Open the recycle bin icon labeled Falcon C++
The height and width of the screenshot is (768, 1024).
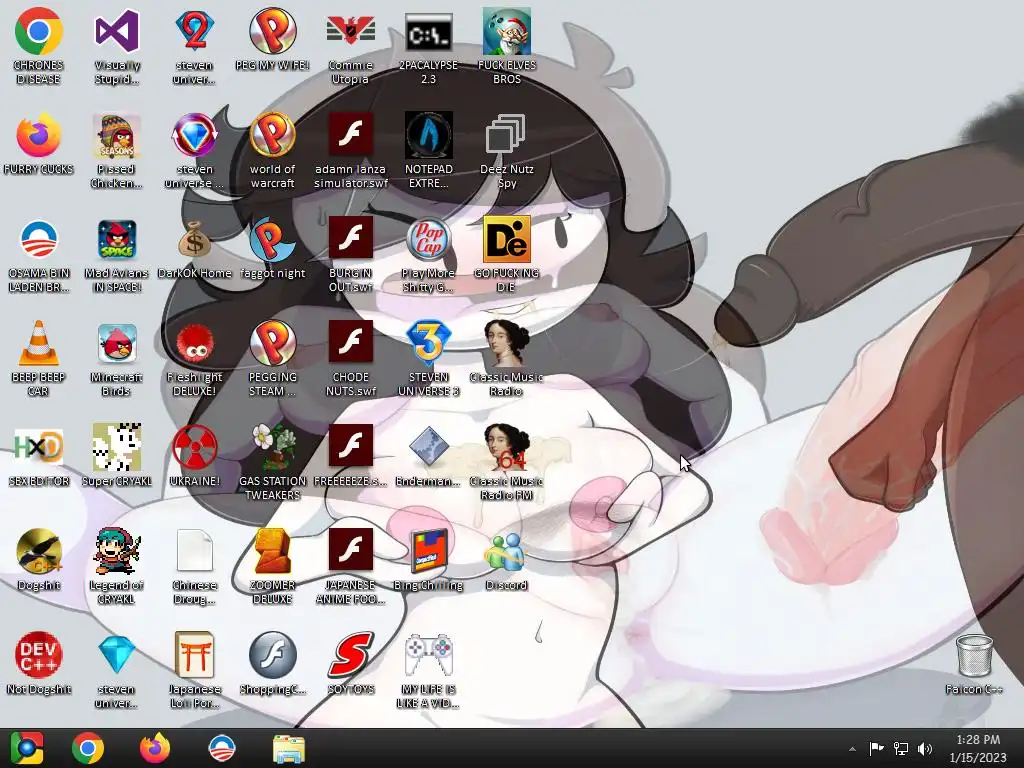974,654
